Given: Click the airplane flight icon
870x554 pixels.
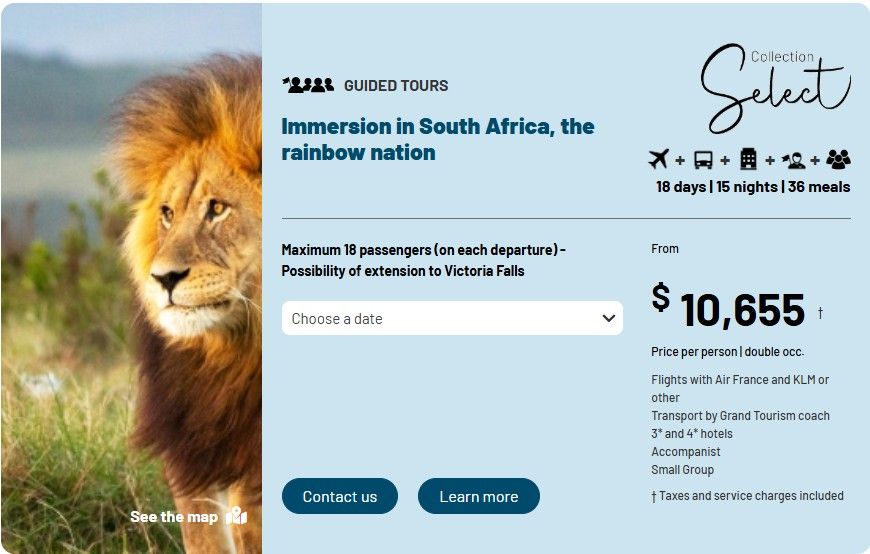Looking at the screenshot, I should (658, 159).
